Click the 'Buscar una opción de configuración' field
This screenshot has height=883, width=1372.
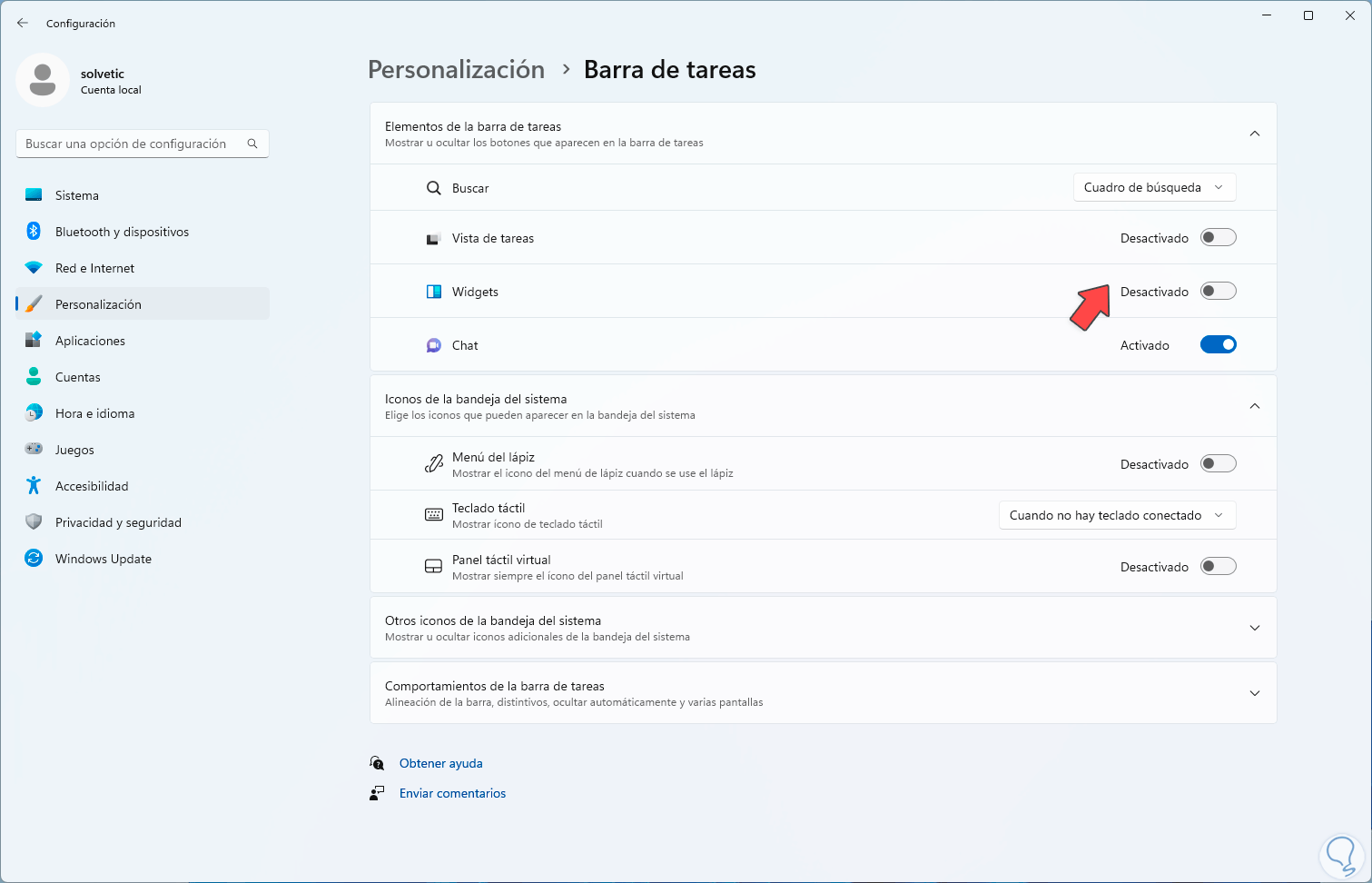point(127,144)
